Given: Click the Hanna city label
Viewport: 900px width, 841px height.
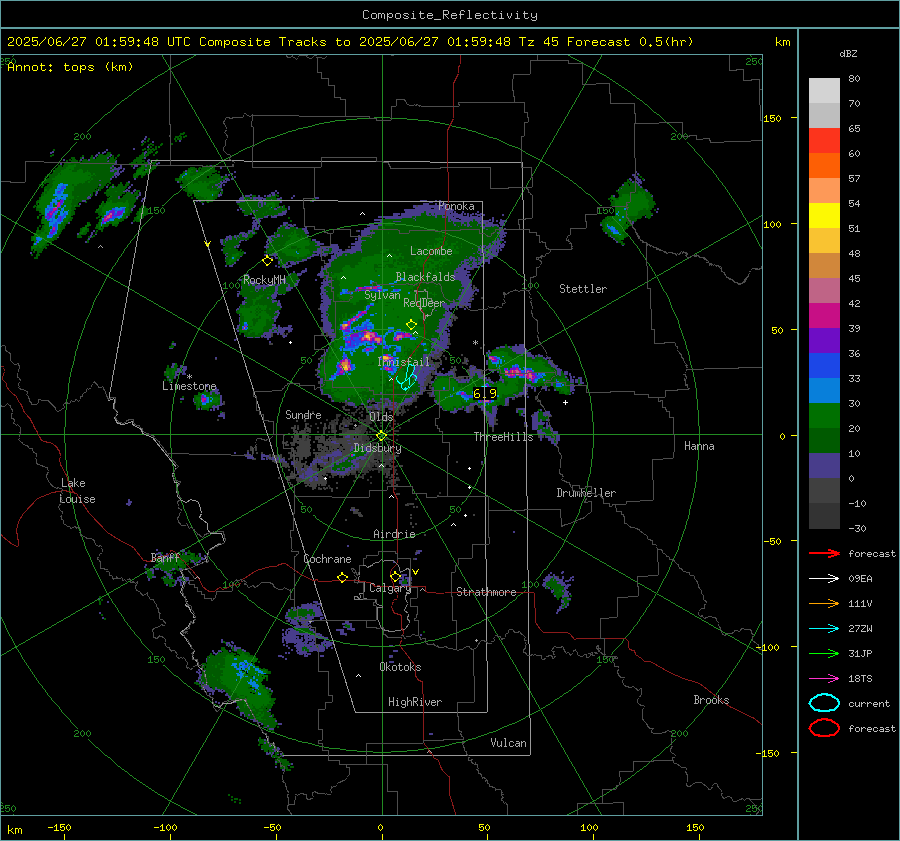Looking at the screenshot, I should point(699,446).
